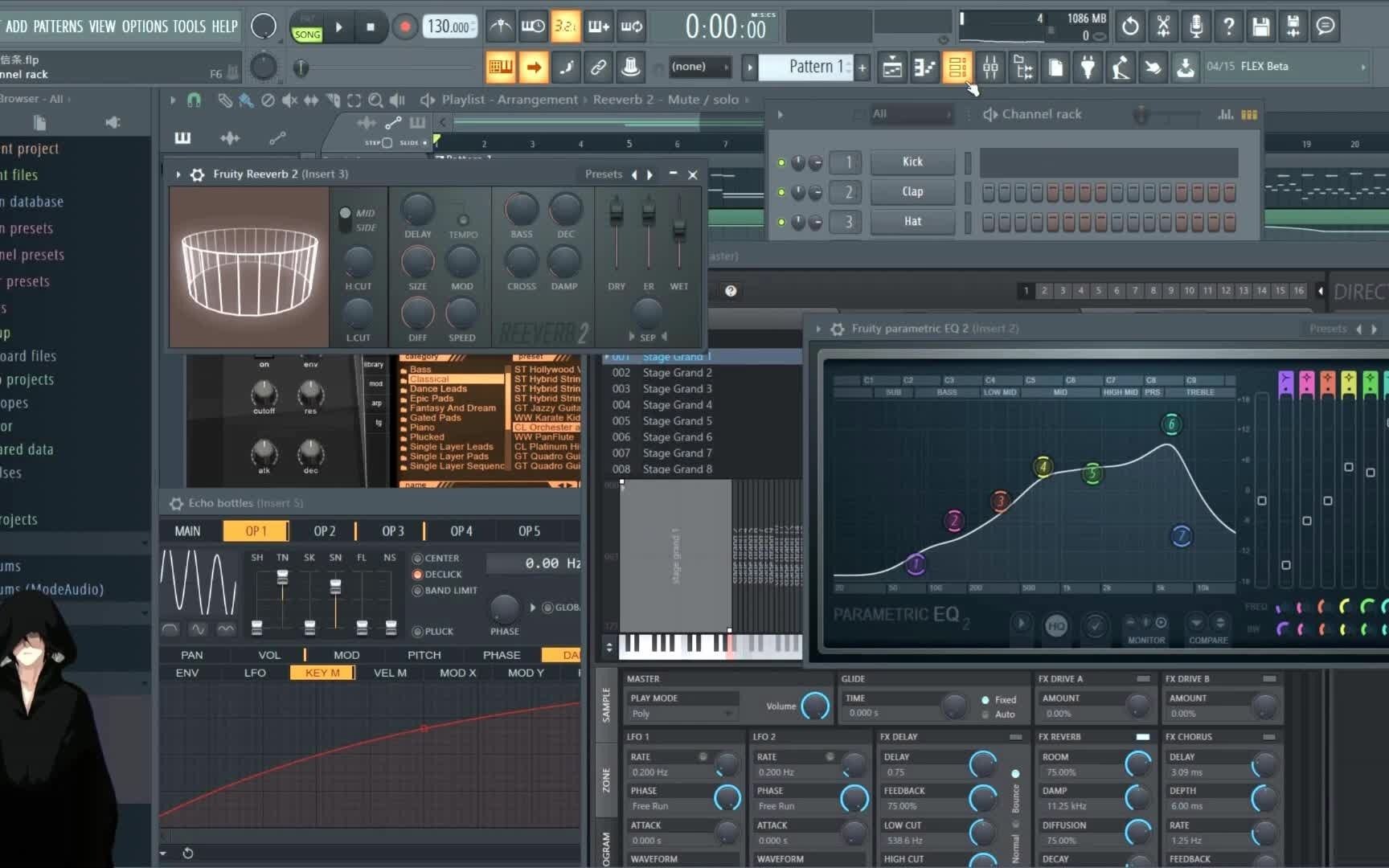Open the OPTIONS menu

(x=145, y=27)
